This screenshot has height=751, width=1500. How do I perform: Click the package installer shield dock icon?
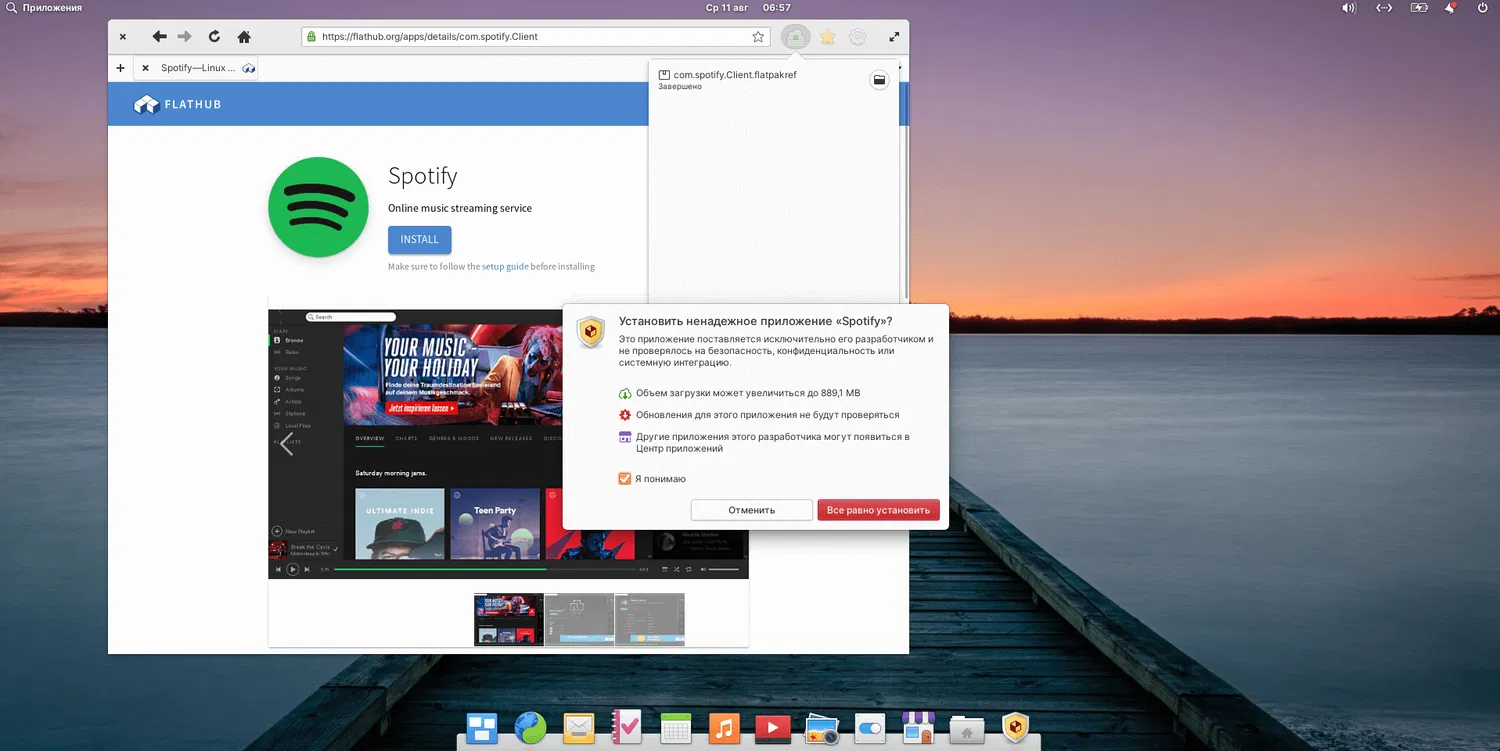point(1015,728)
